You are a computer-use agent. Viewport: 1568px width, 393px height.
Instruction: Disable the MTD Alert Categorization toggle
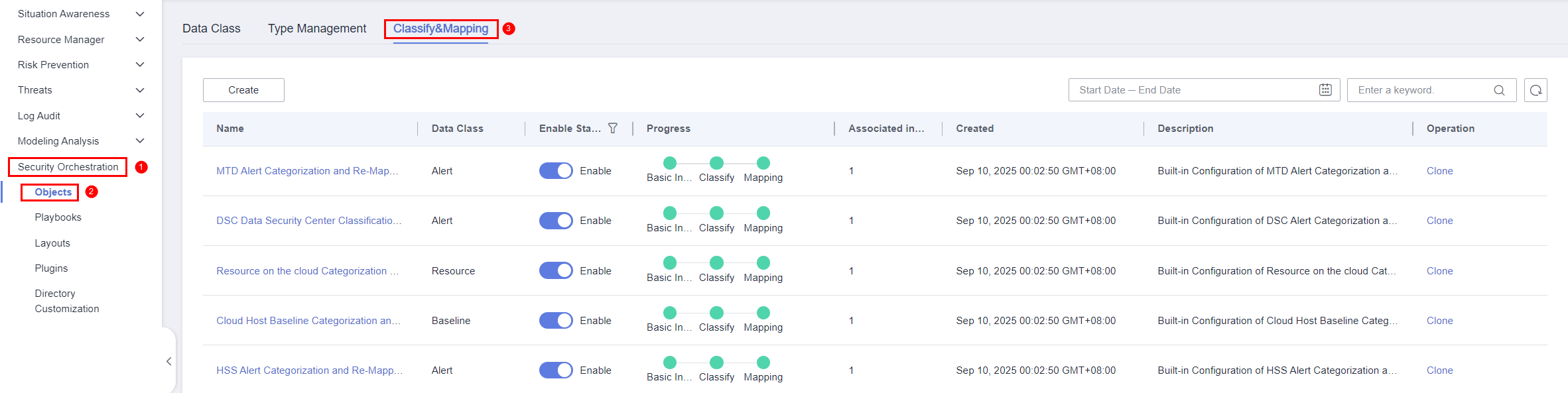556,171
